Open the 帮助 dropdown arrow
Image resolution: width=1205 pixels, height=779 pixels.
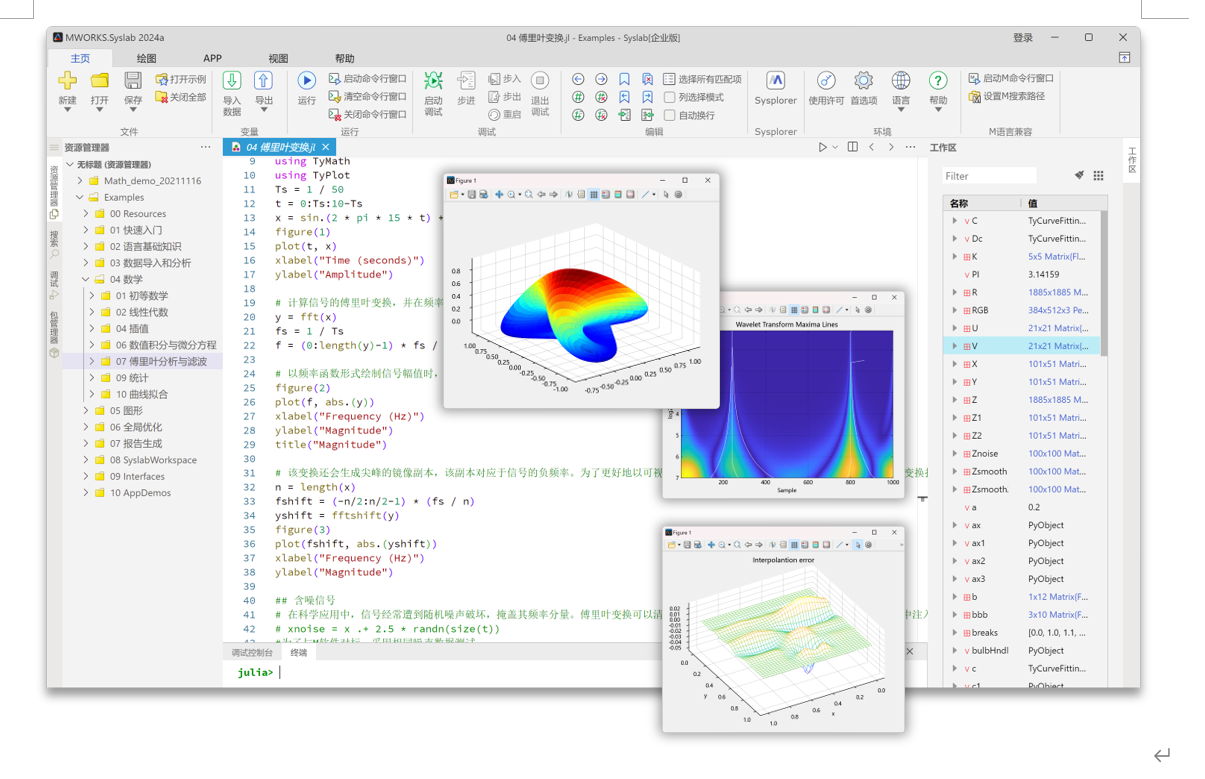click(938, 110)
